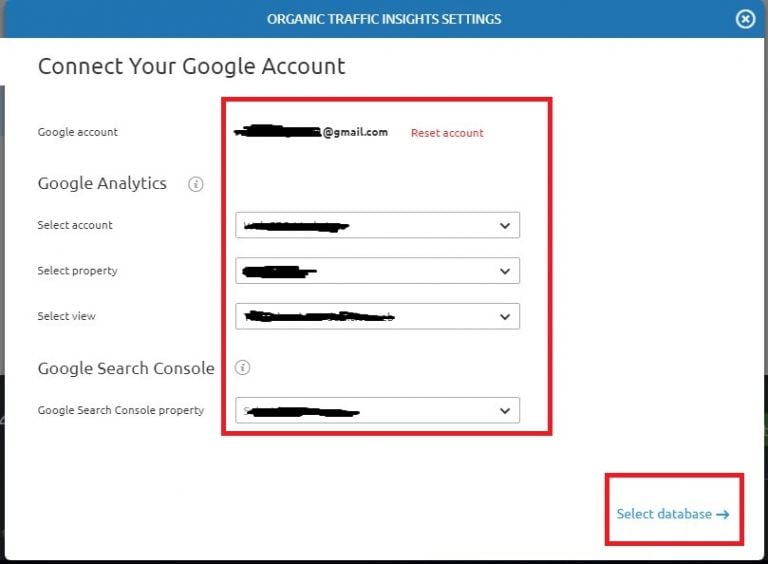Click the Select view label
This screenshot has width=768, height=564.
pos(67,316)
